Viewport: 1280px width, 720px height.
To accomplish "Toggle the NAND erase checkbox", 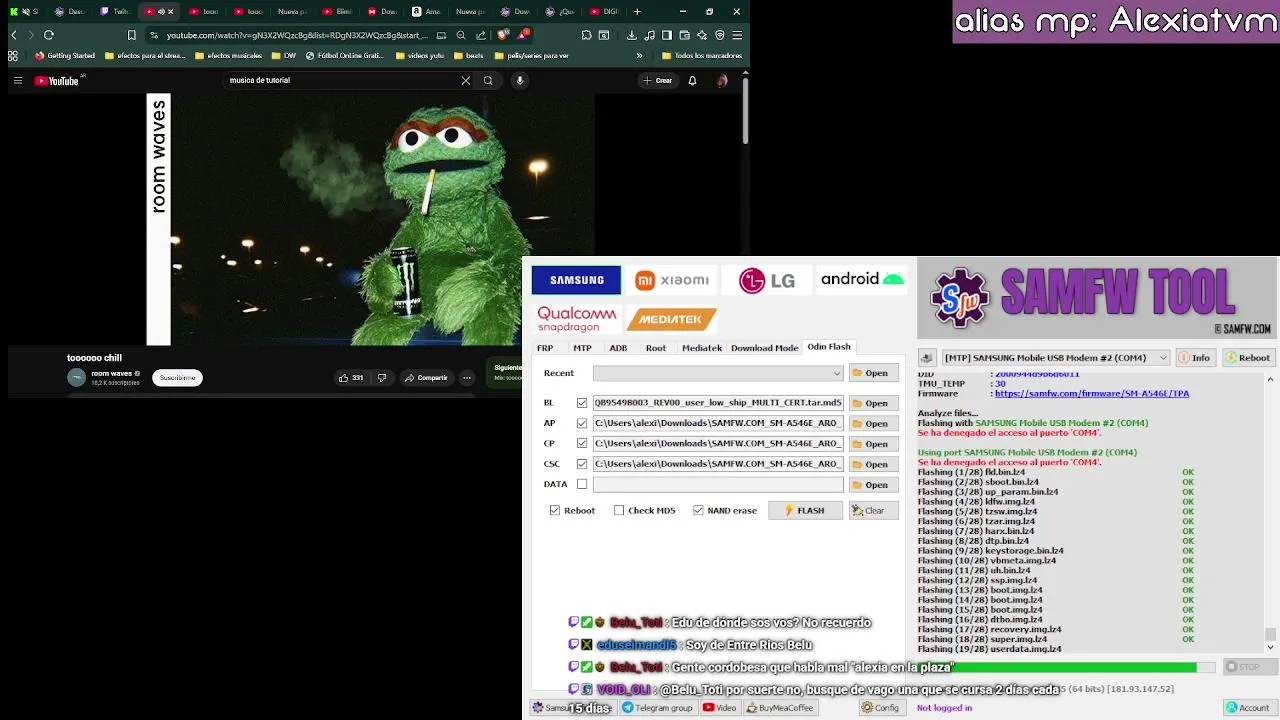I will [x=698, y=510].
